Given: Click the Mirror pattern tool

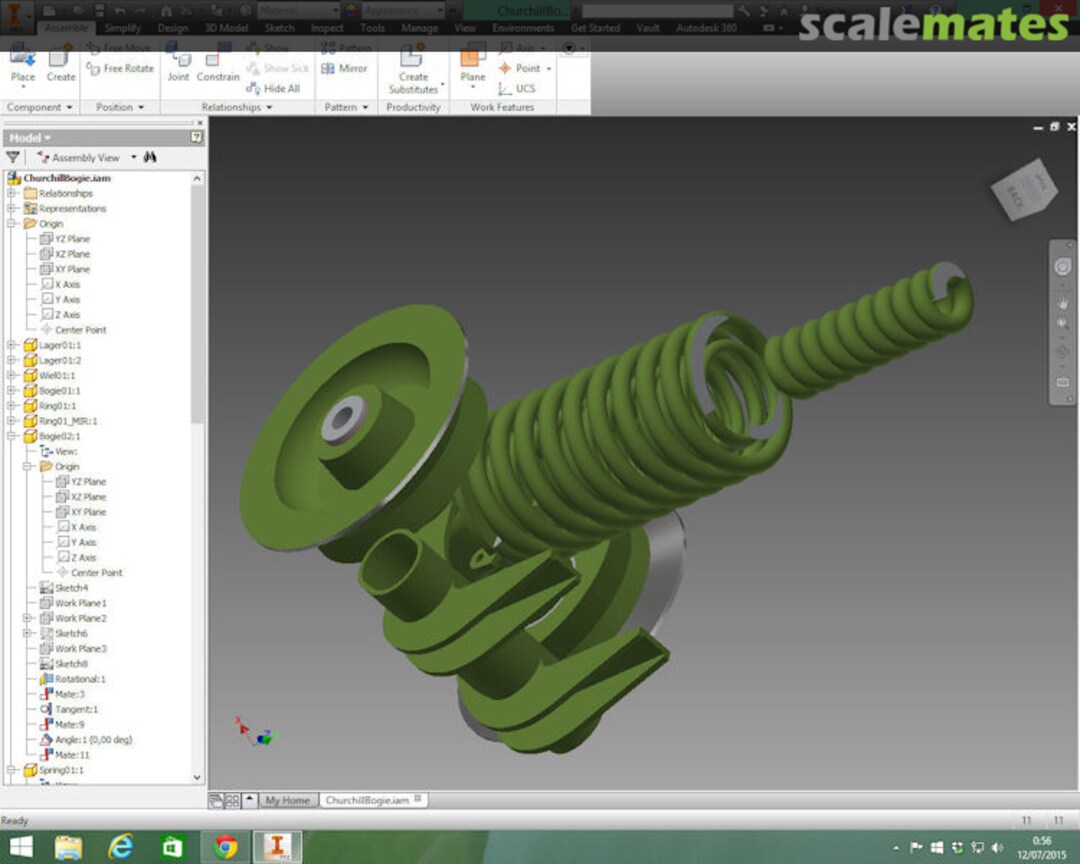Looking at the screenshot, I should tap(344, 68).
